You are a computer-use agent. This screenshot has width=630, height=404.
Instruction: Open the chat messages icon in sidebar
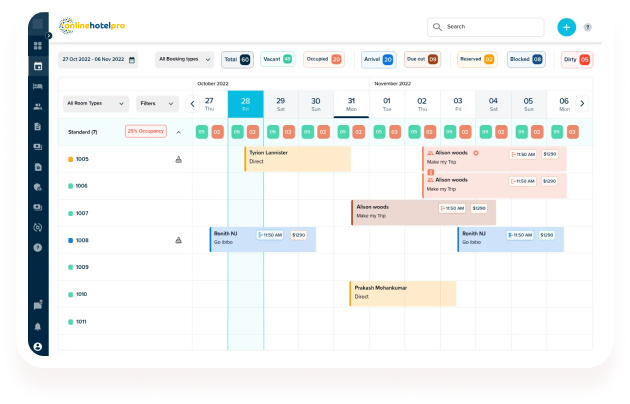click(38, 305)
